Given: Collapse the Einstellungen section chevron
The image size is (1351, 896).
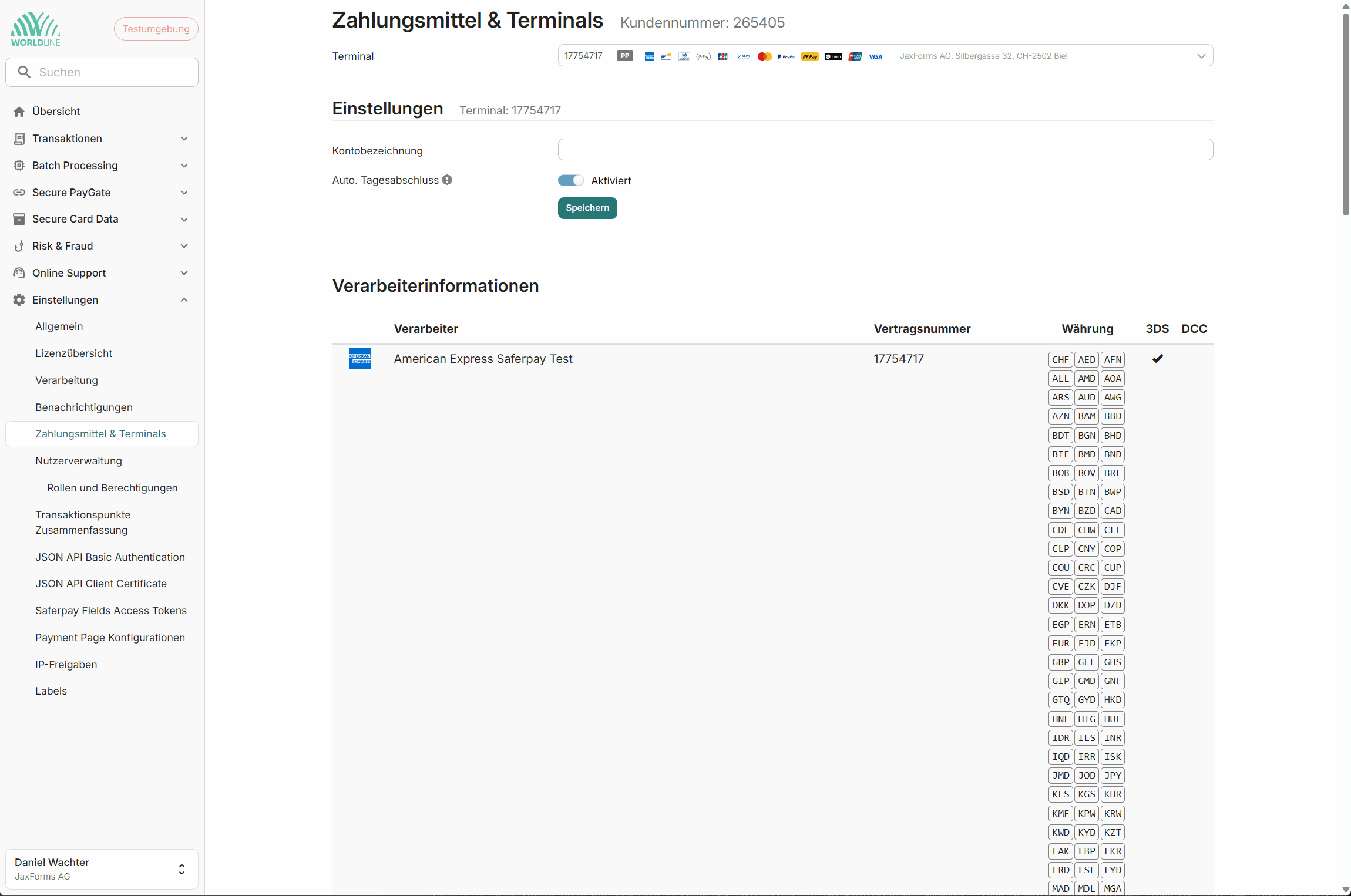Looking at the screenshot, I should 184,300.
